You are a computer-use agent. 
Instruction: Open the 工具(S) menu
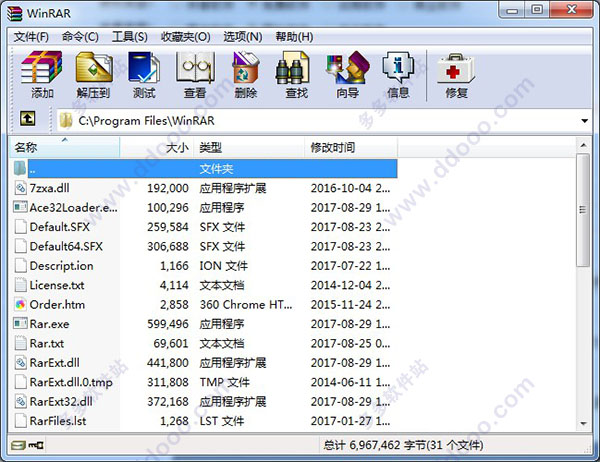[129, 37]
